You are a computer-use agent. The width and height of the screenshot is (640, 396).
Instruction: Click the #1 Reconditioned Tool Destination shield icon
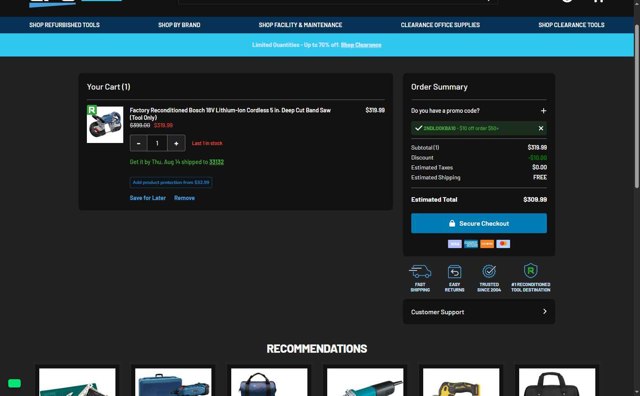[x=531, y=270]
